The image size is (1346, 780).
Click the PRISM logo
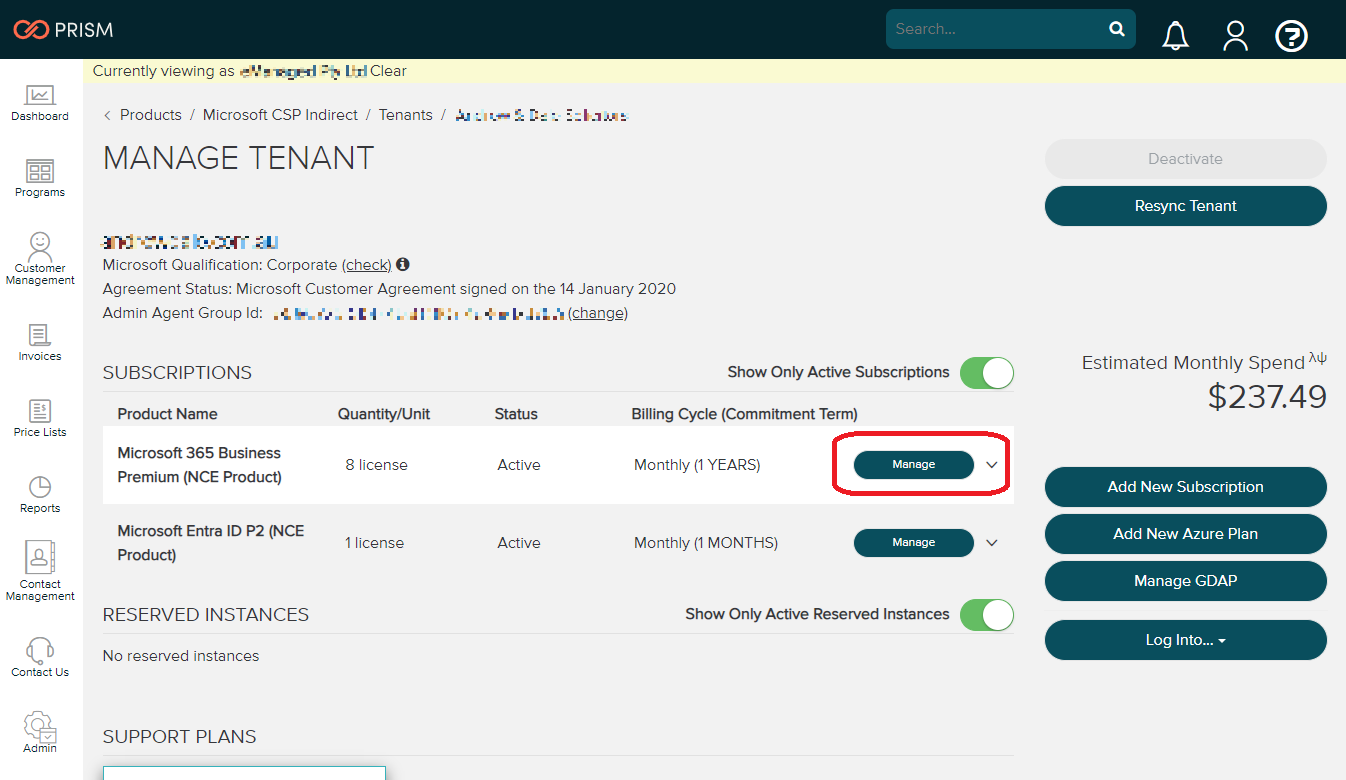[x=63, y=29]
